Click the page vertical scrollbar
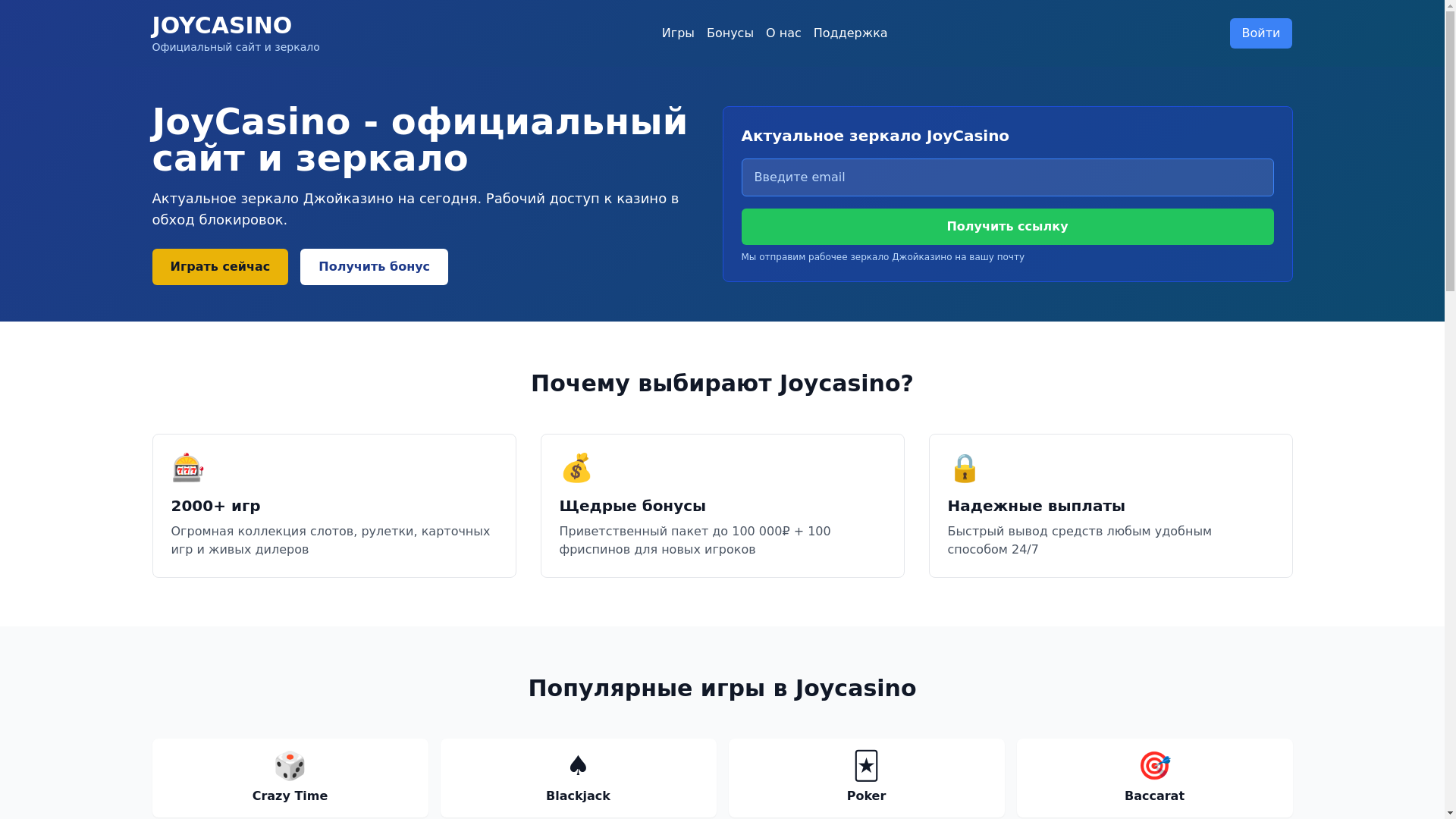Viewport: 1456px width, 819px height. 1450,409
